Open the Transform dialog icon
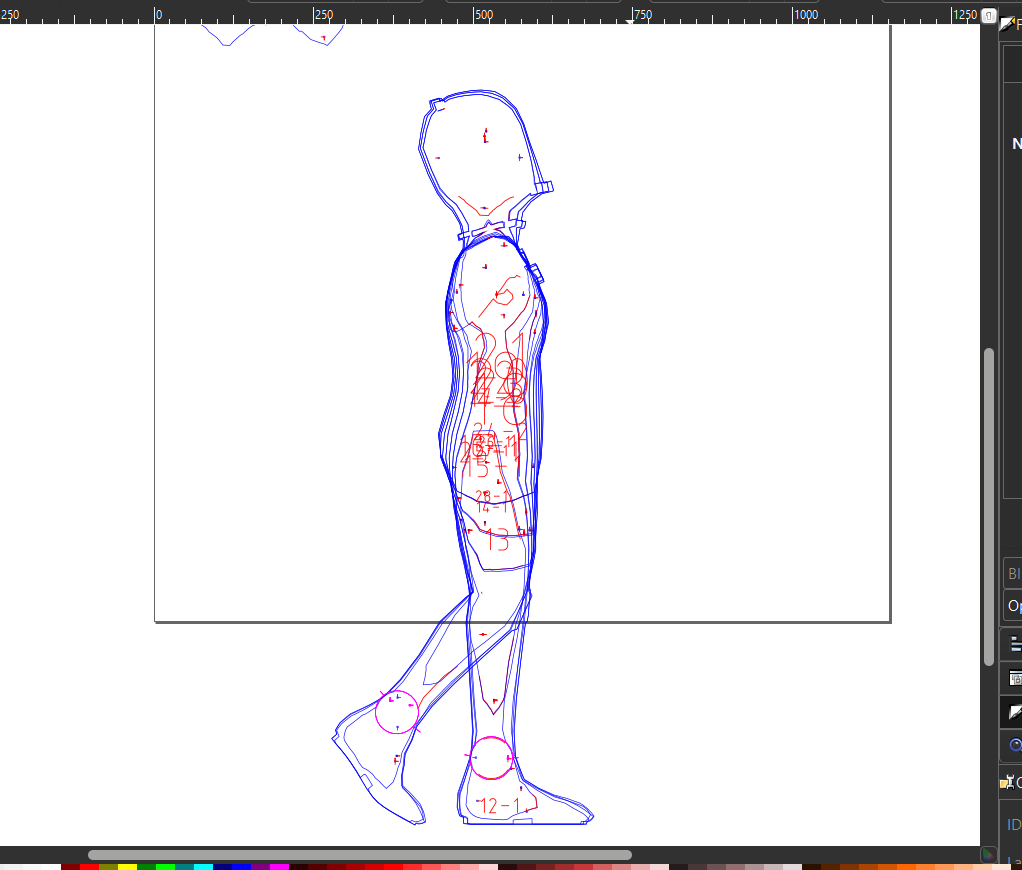This screenshot has height=870, width=1022. pos(1014,678)
